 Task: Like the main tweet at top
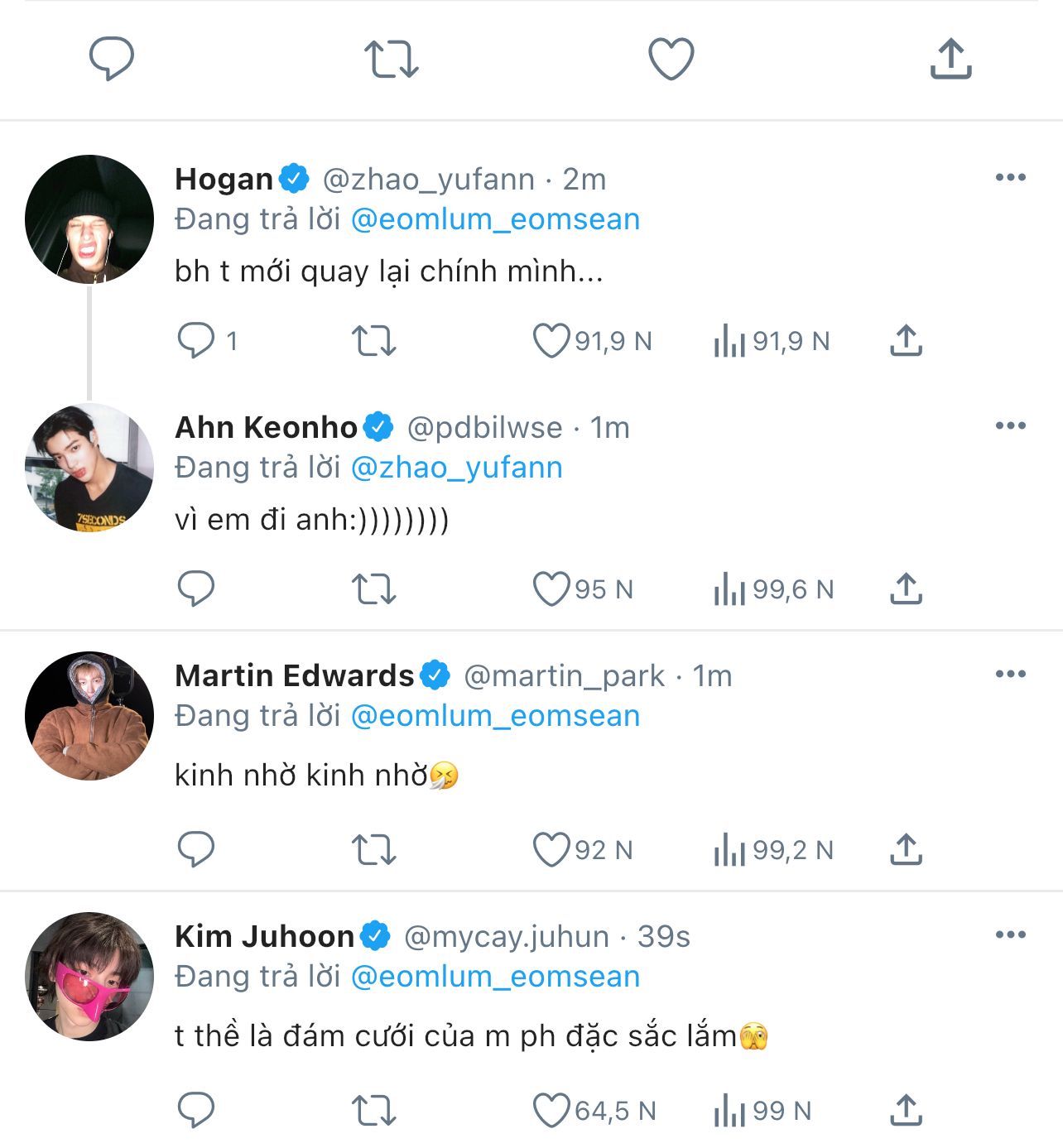tap(671, 59)
